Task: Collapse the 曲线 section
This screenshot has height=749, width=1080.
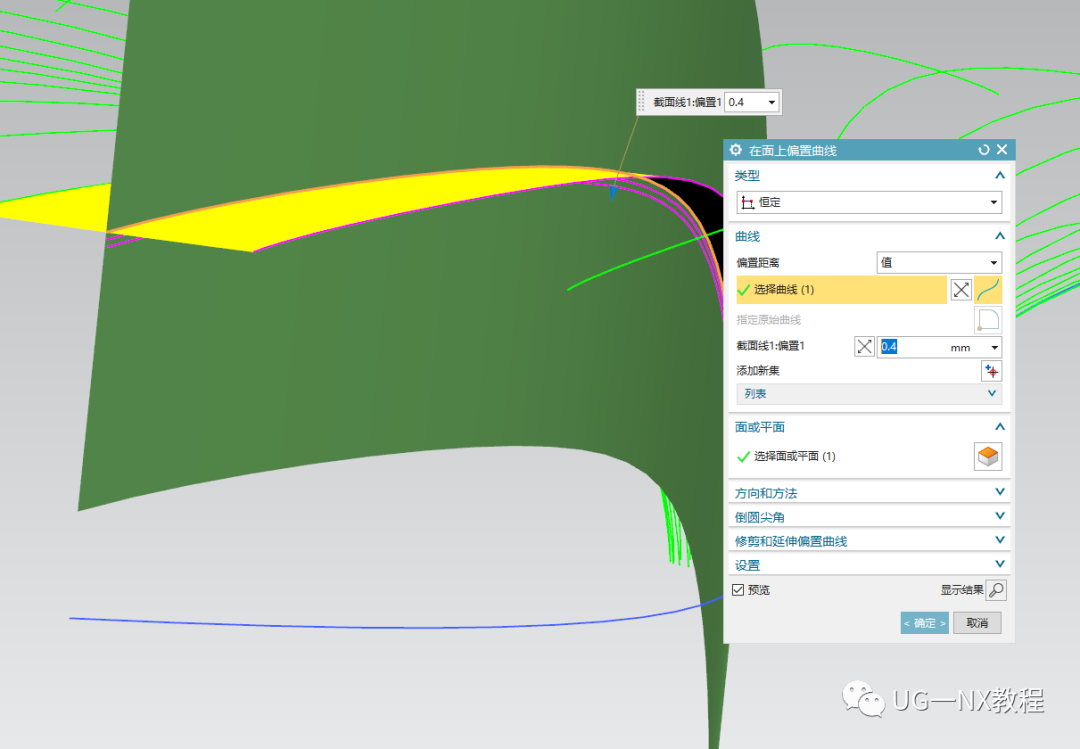Action: (999, 236)
